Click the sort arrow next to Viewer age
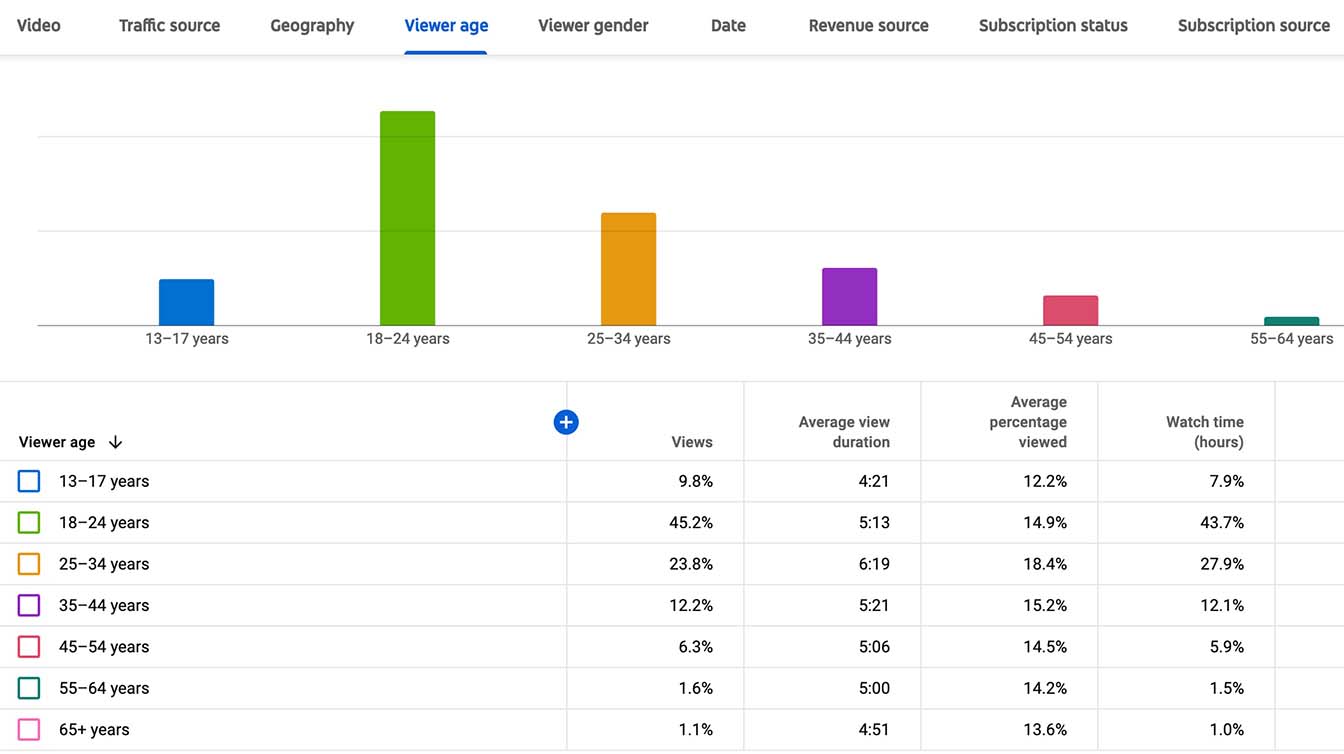The height and width of the screenshot is (754, 1344). point(115,442)
